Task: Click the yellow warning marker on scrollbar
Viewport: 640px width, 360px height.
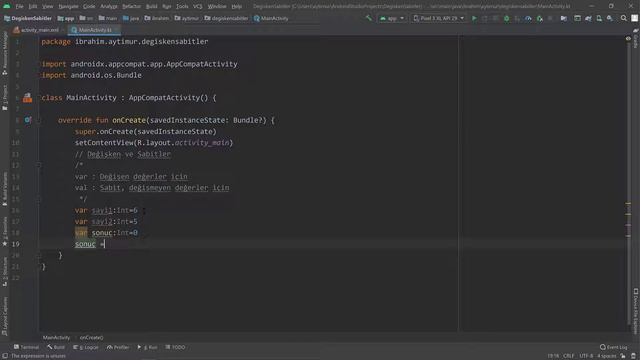Action: pos(628,203)
